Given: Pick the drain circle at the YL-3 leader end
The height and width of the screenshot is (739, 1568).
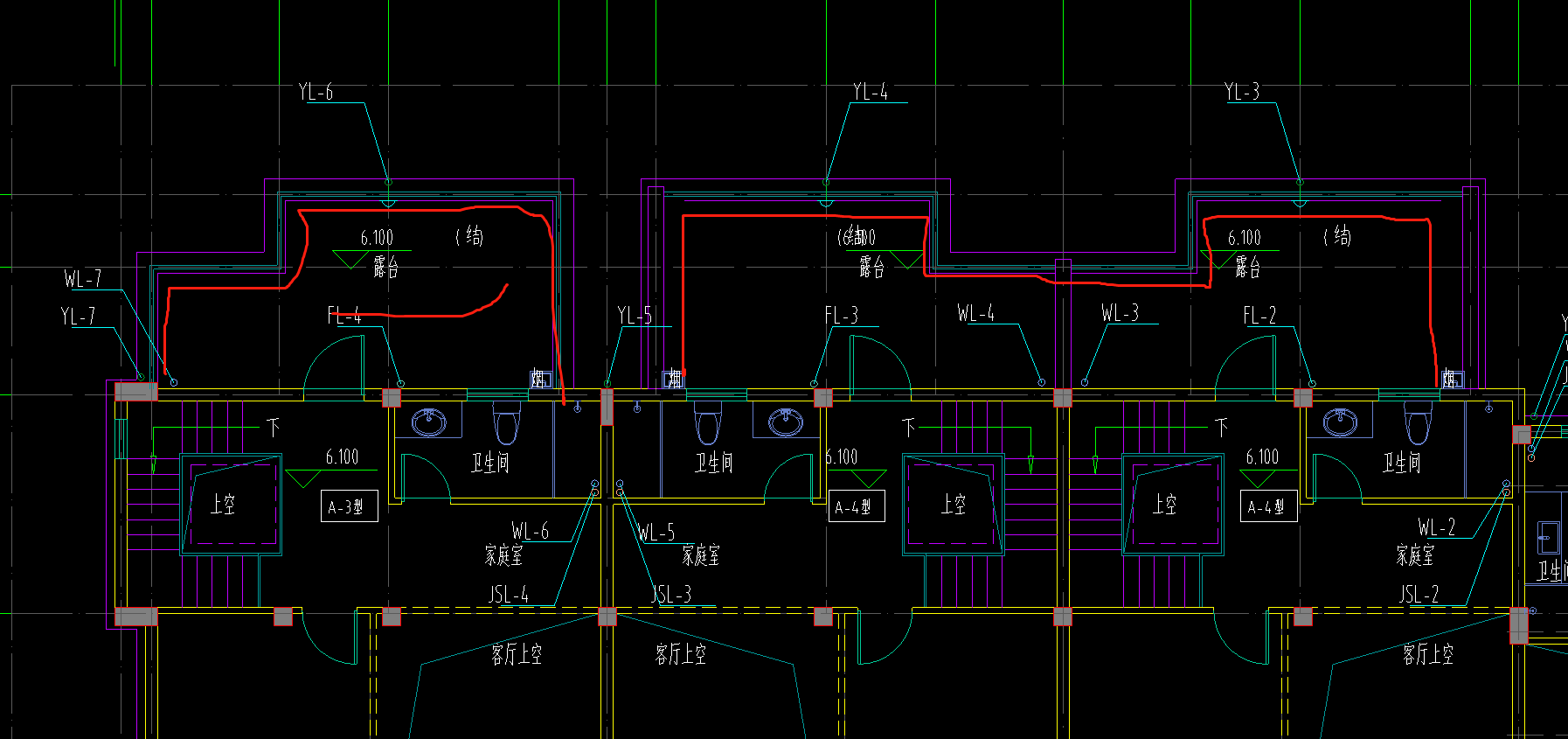Looking at the screenshot, I should point(1300,182).
